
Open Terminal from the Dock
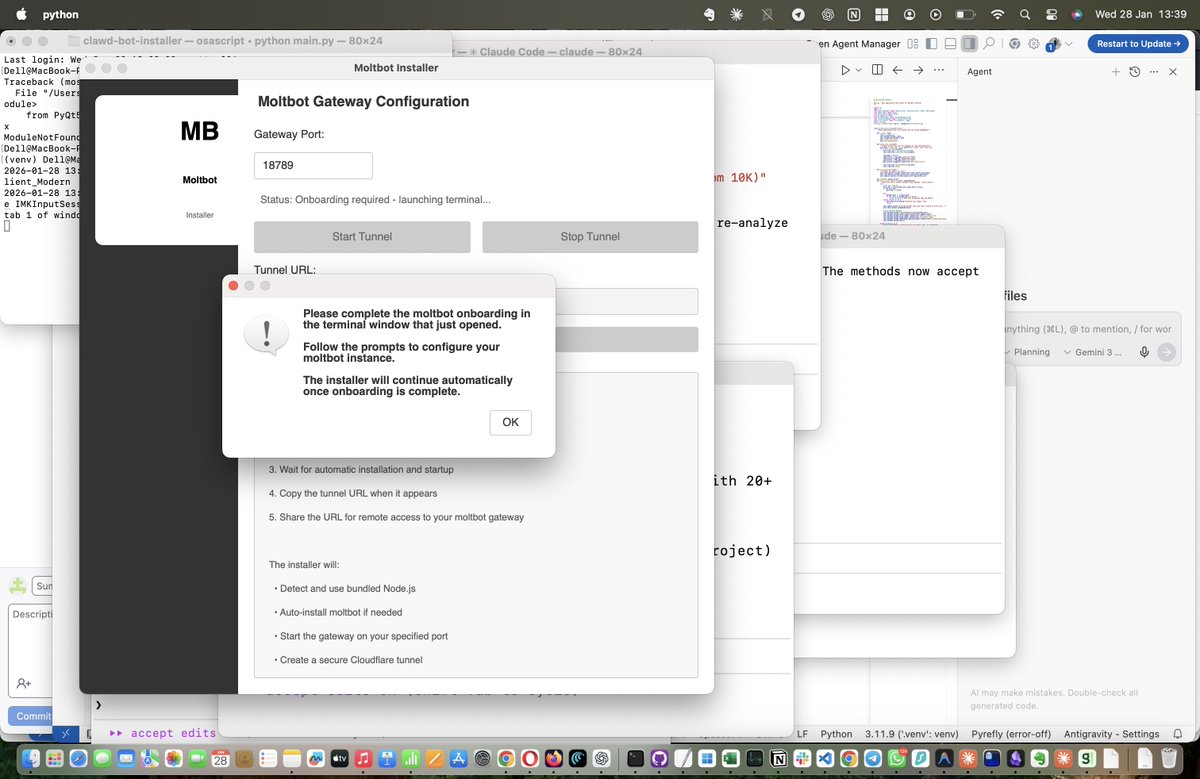[635, 759]
